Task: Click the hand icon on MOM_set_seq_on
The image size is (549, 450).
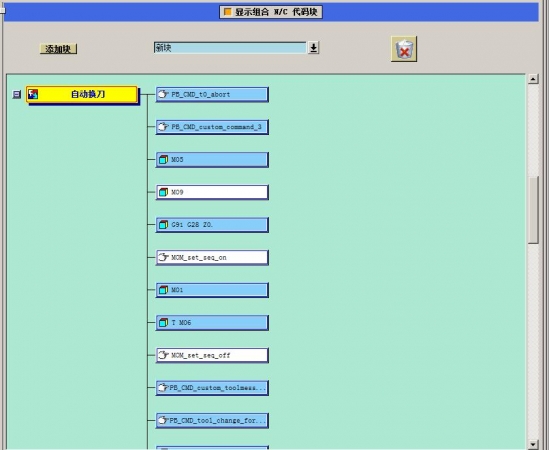Action: coord(163,257)
